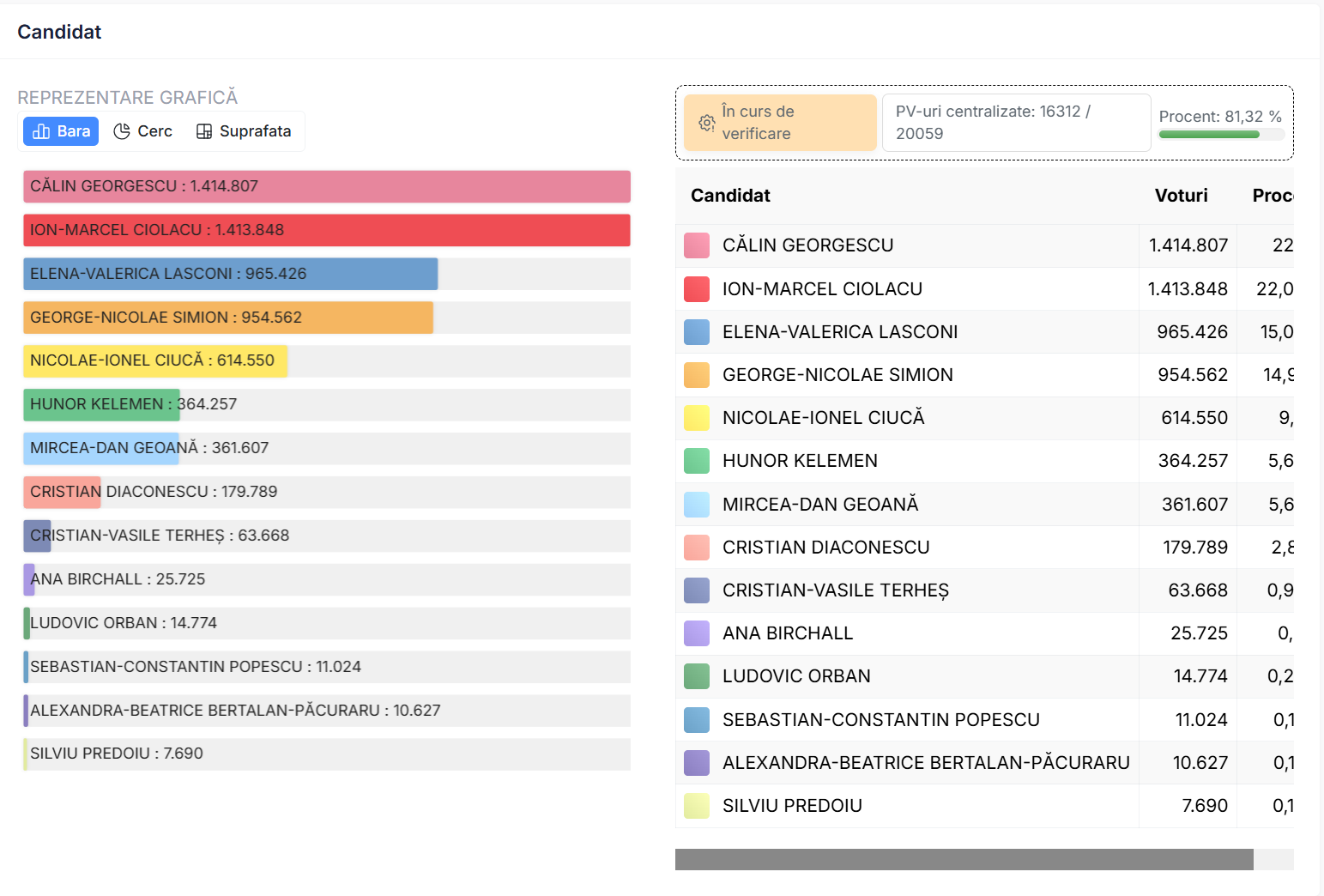
Task: Click the Procent progress bar
Action: pos(1220,135)
